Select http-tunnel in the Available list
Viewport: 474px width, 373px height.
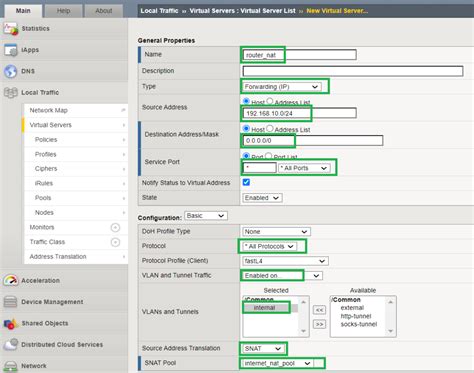pyautogui.click(x=356, y=316)
